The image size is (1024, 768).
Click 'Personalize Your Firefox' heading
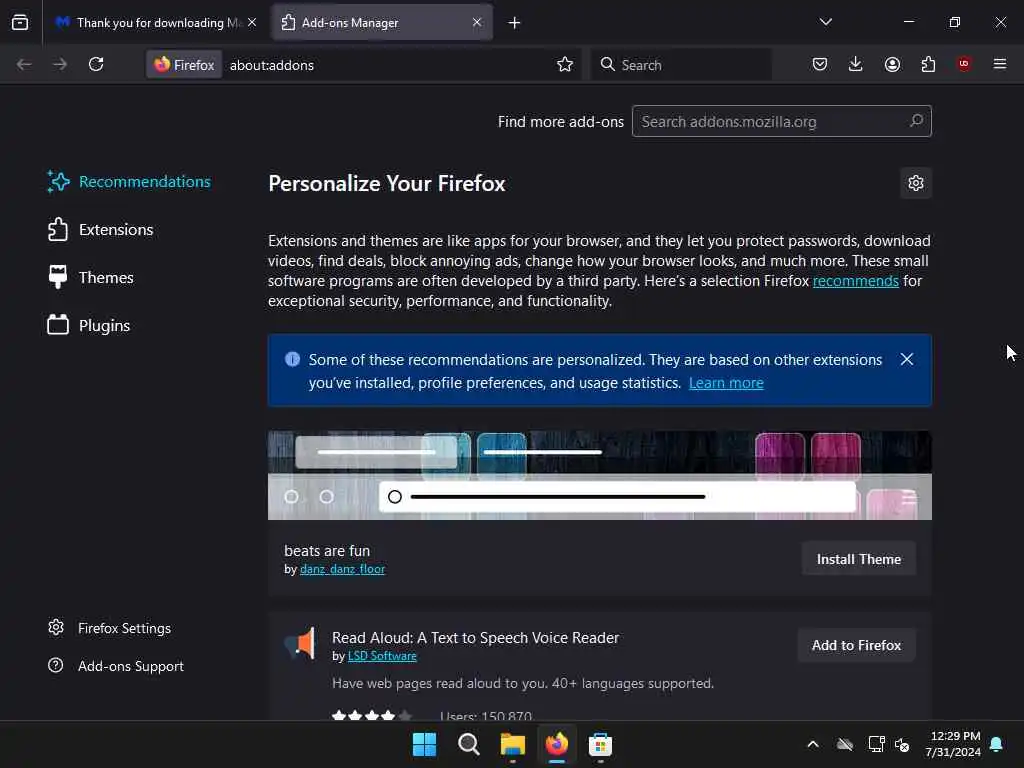tap(387, 184)
